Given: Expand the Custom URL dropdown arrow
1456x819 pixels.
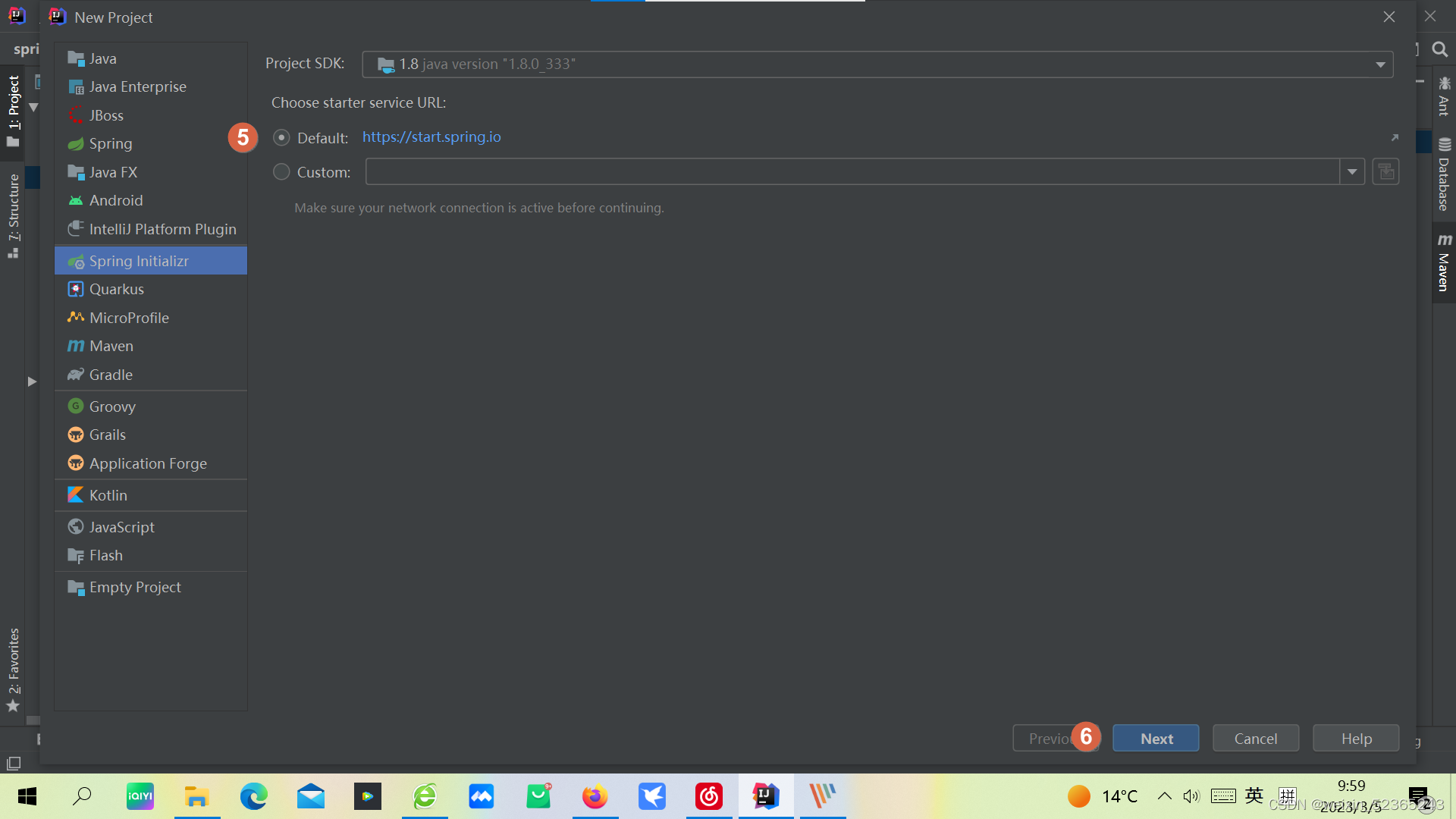Looking at the screenshot, I should (x=1353, y=171).
